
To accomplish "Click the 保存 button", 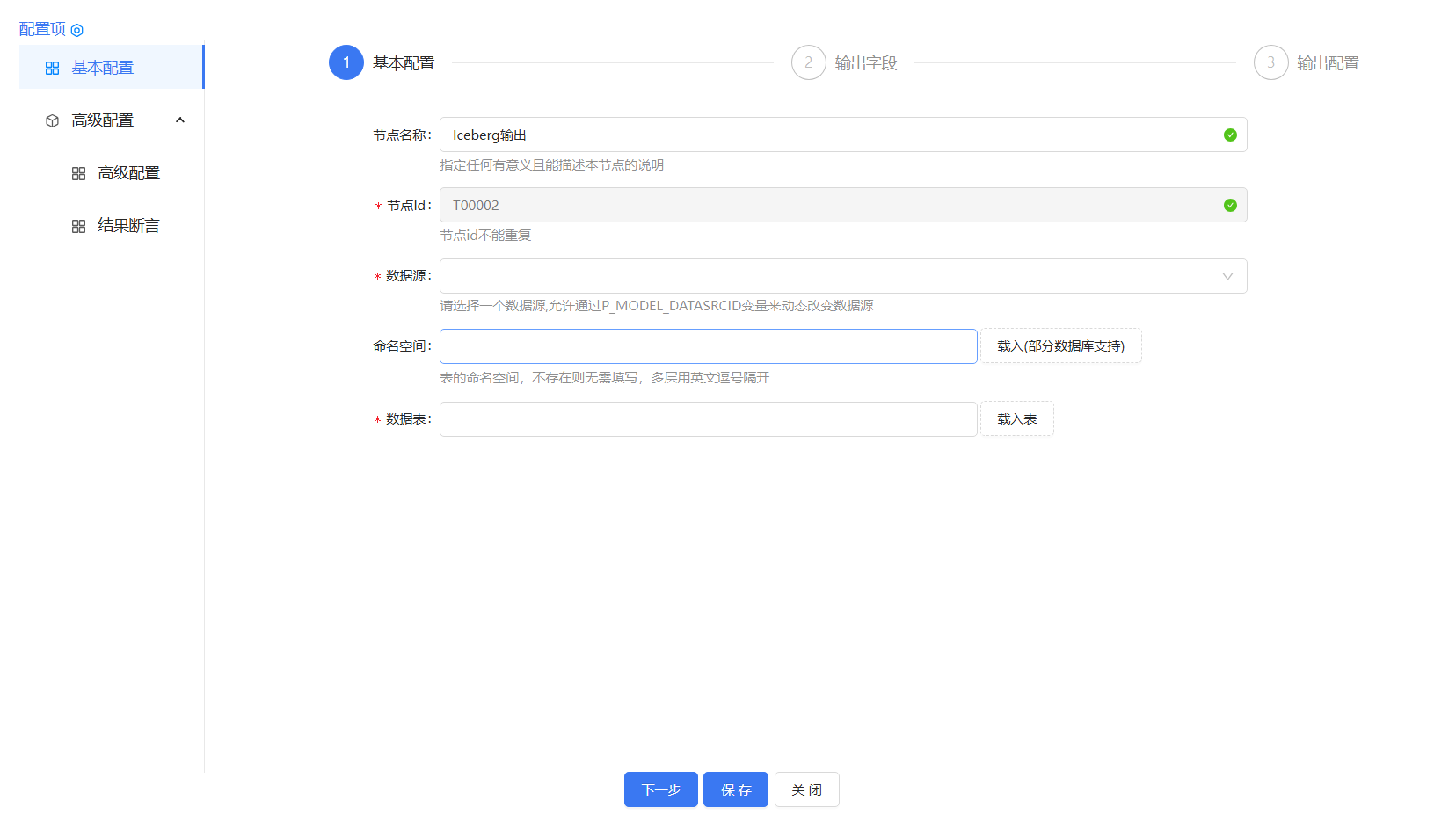I will [735, 789].
